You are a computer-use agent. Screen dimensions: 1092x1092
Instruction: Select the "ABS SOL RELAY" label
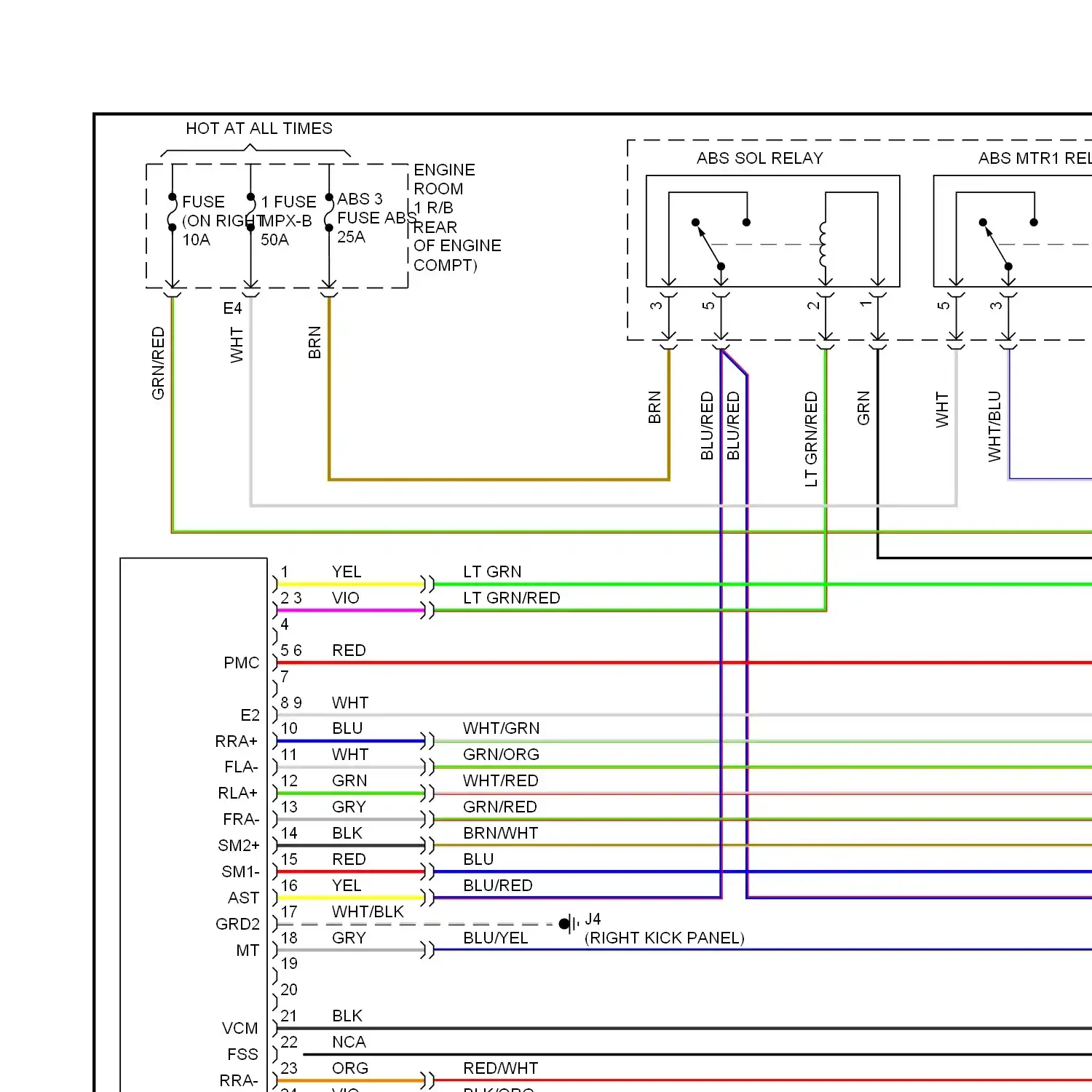[759, 159]
